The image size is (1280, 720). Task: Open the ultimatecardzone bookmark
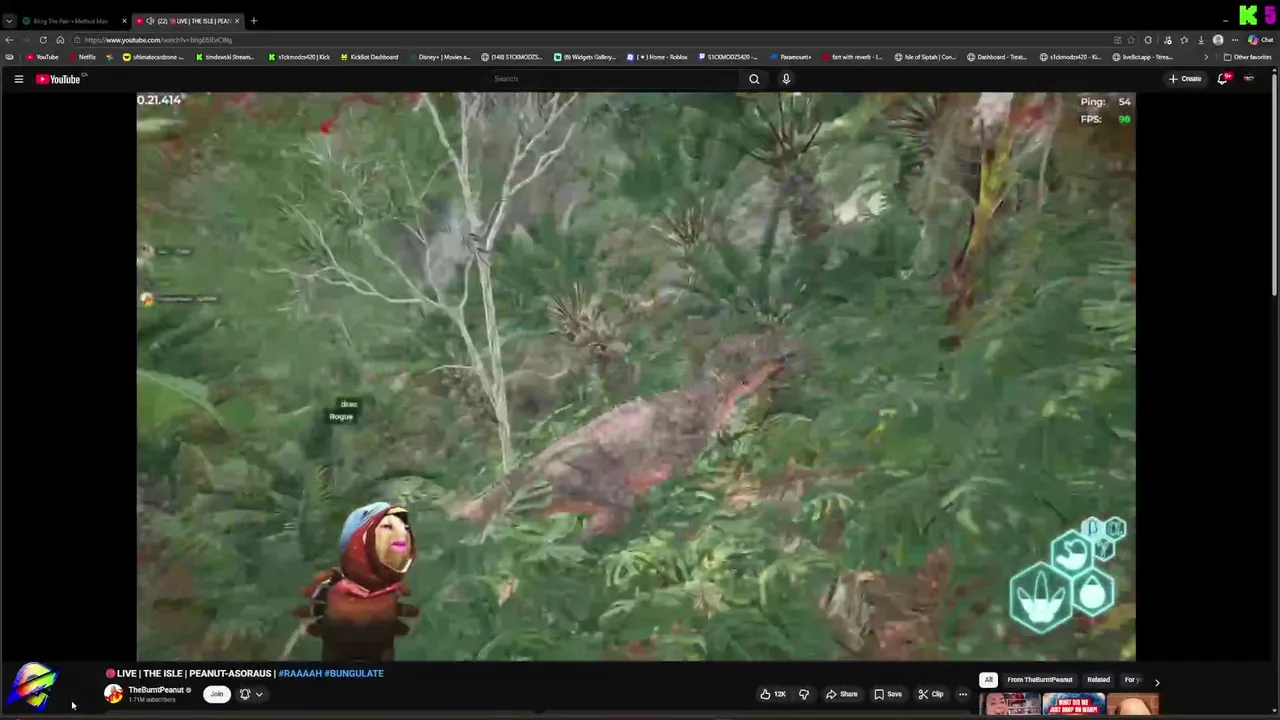tap(153, 57)
